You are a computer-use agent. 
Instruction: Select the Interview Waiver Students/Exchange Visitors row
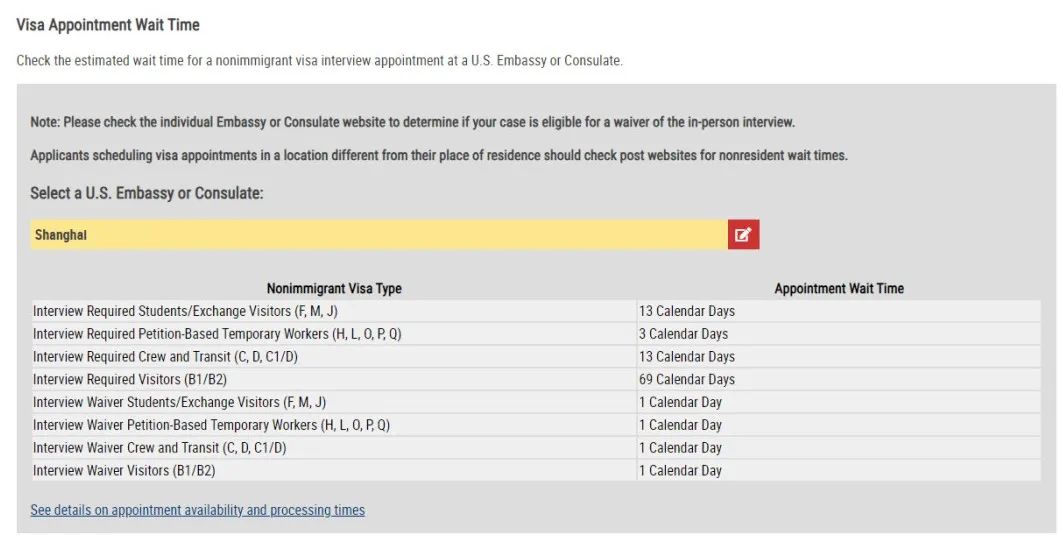pos(536,403)
